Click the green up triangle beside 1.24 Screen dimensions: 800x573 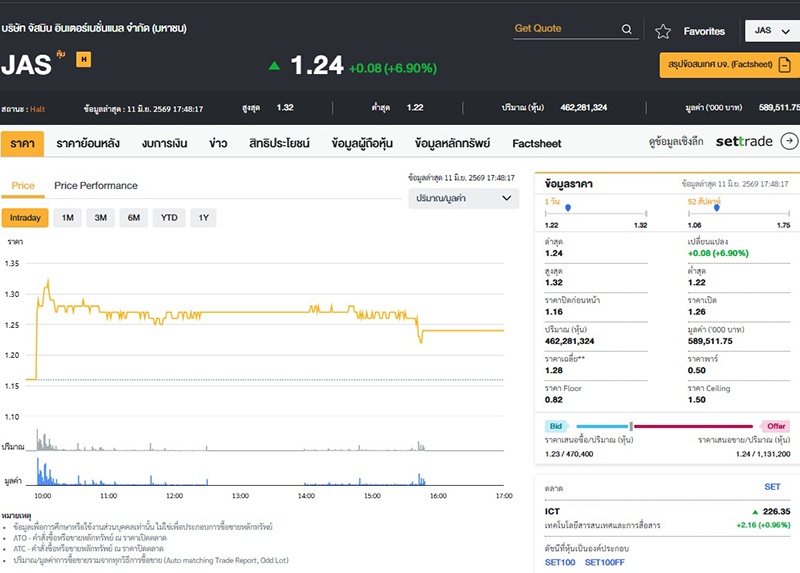click(274, 65)
